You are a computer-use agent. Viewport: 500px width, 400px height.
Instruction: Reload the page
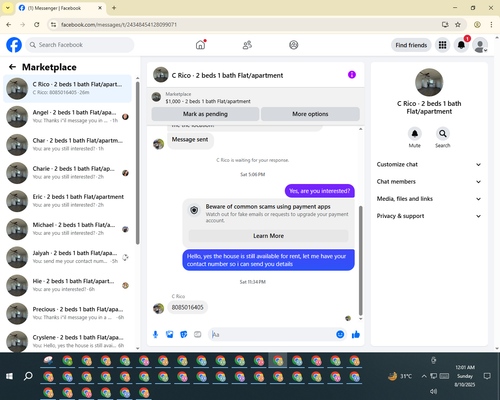click(x=37, y=25)
